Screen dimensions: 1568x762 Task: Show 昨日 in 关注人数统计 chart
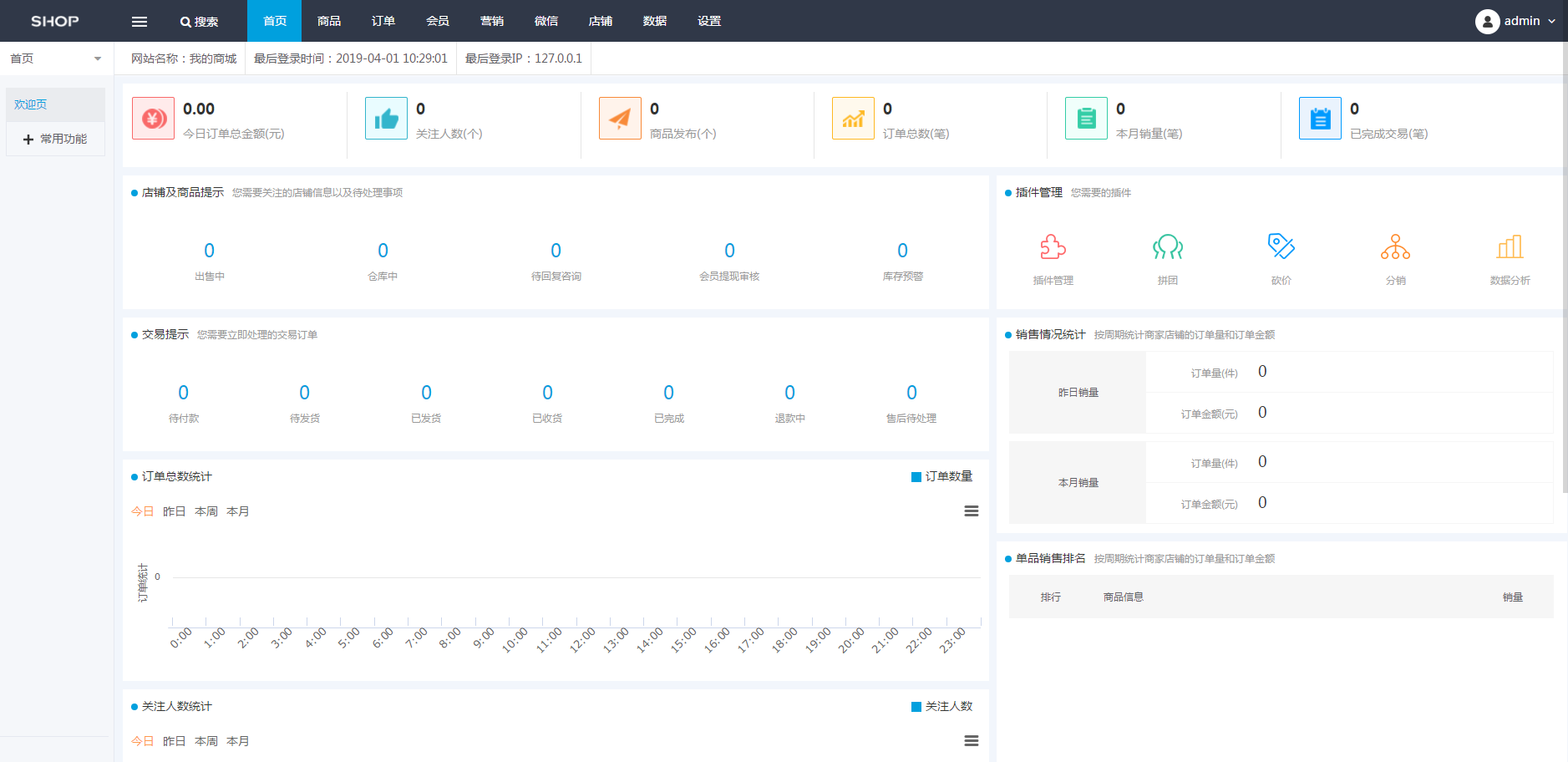(175, 741)
